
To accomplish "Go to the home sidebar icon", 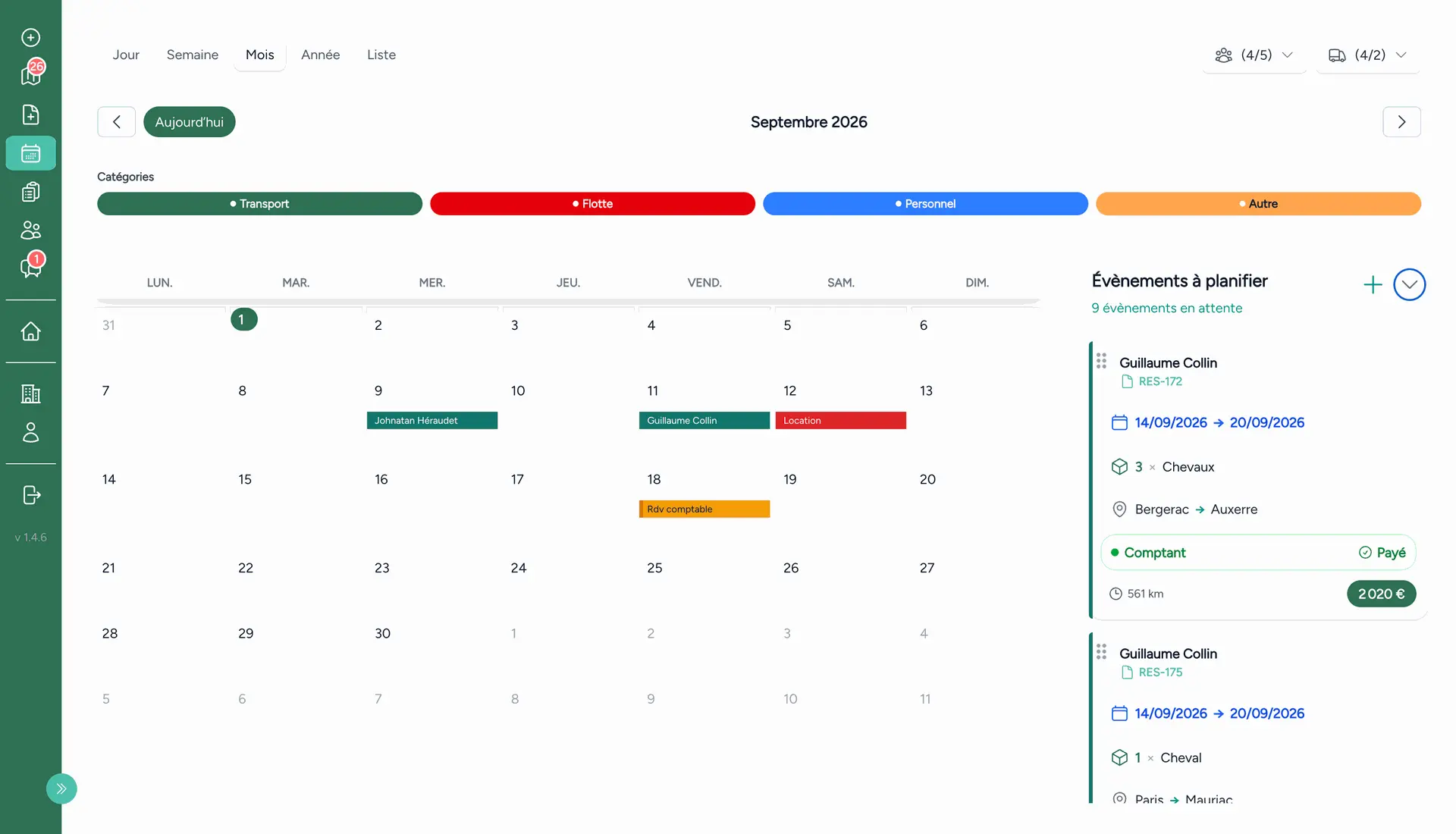I will 30,331.
